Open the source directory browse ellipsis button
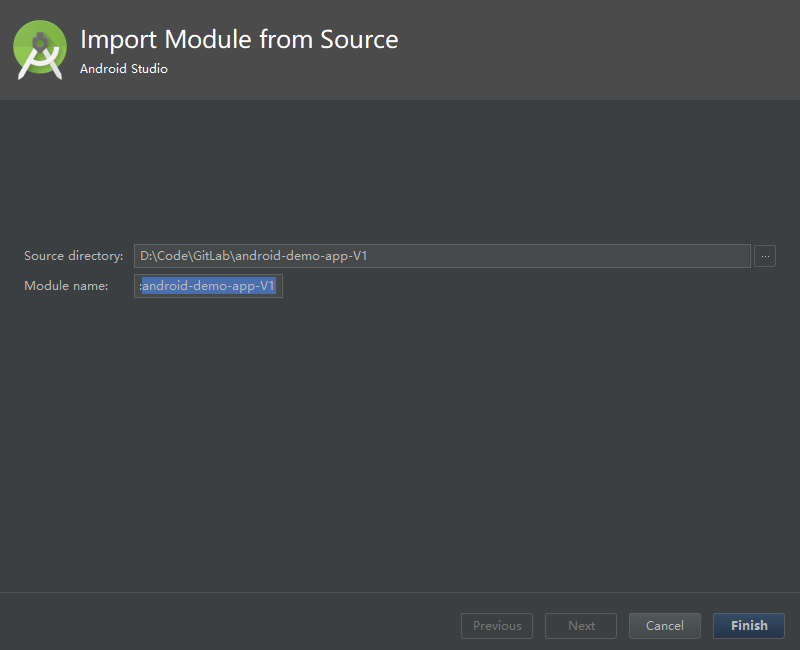The width and height of the screenshot is (800, 650). (765, 256)
